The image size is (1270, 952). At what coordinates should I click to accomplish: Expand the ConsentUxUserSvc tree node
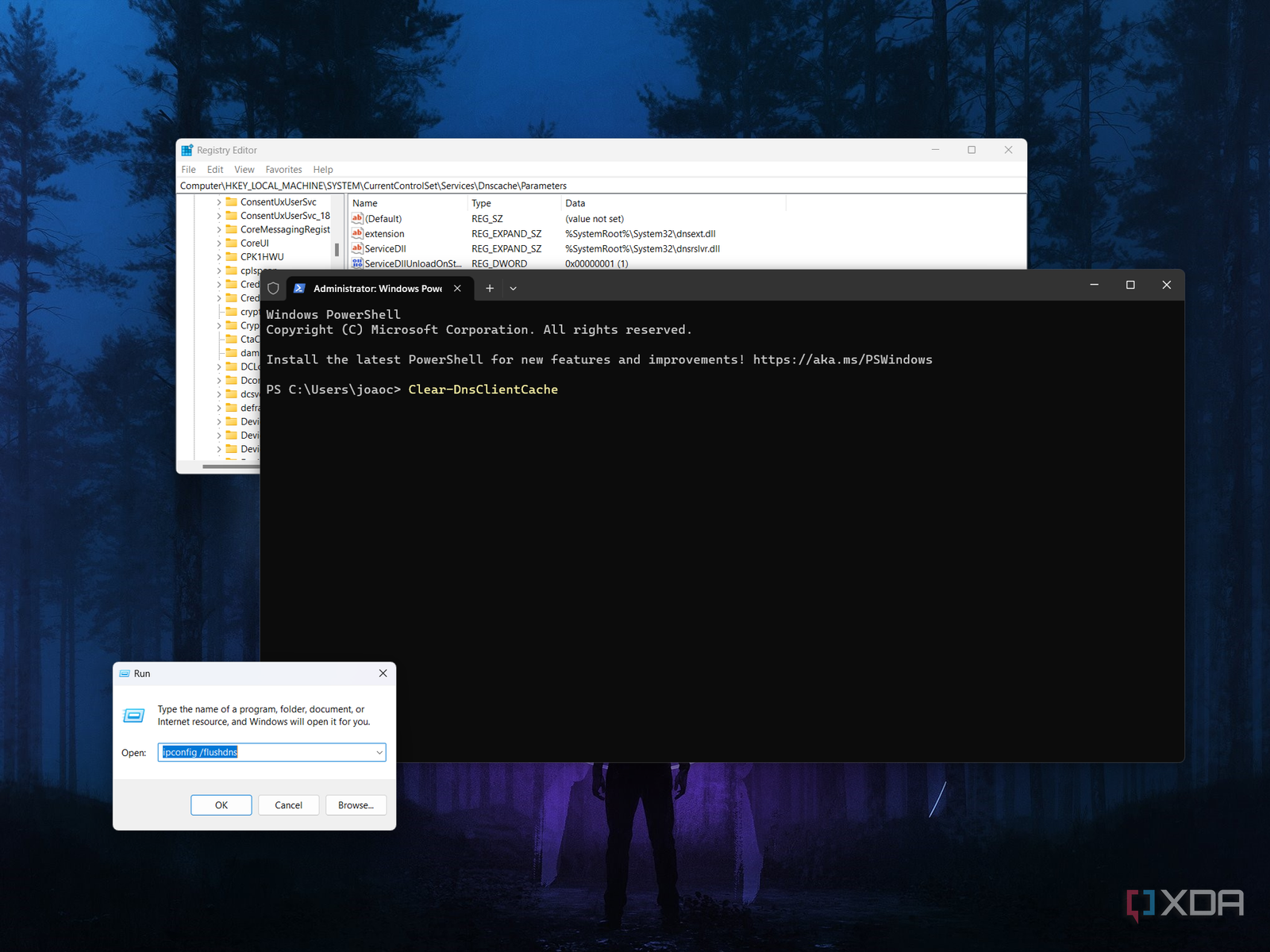click(x=219, y=202)
